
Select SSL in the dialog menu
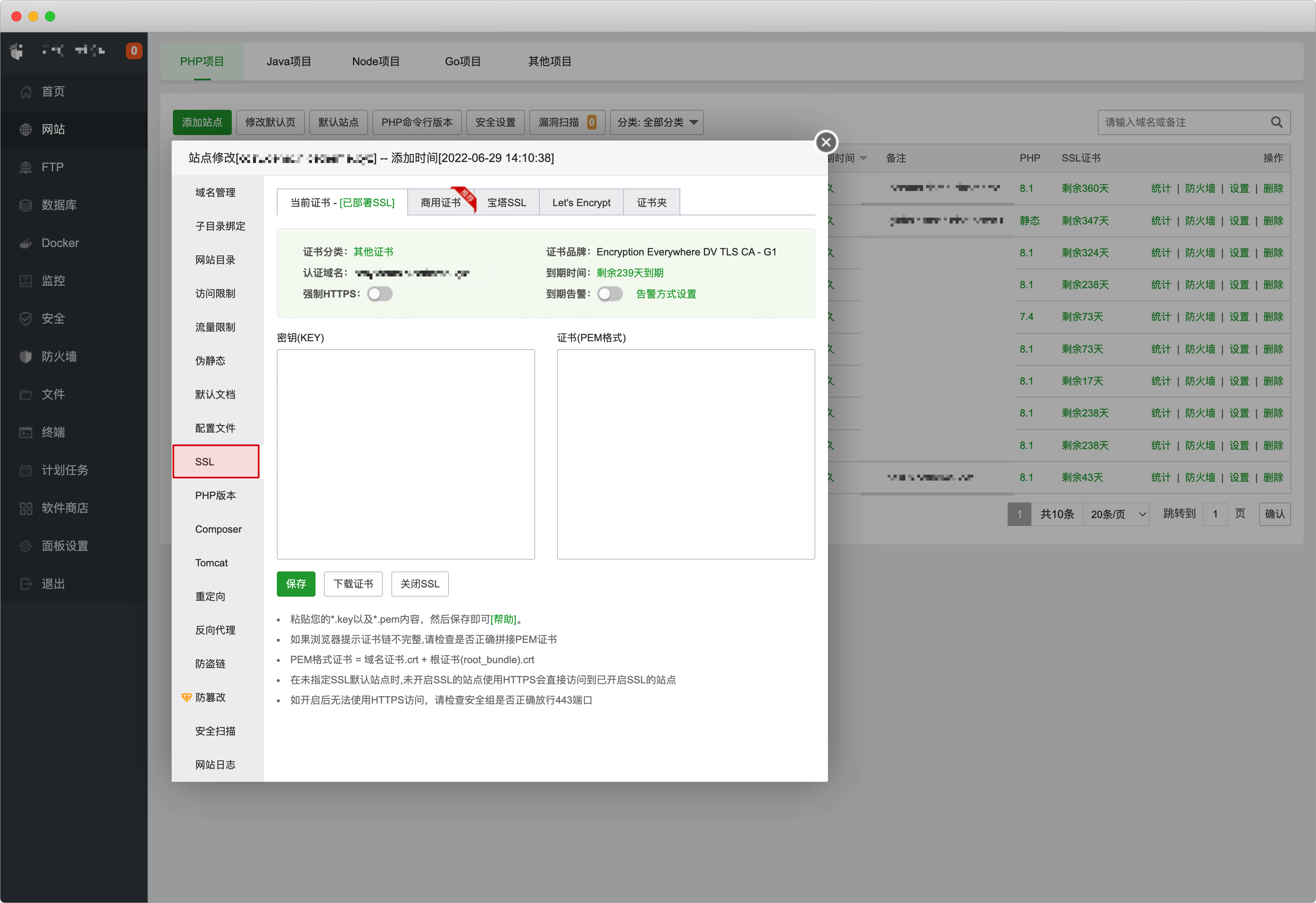coord(216,462)
